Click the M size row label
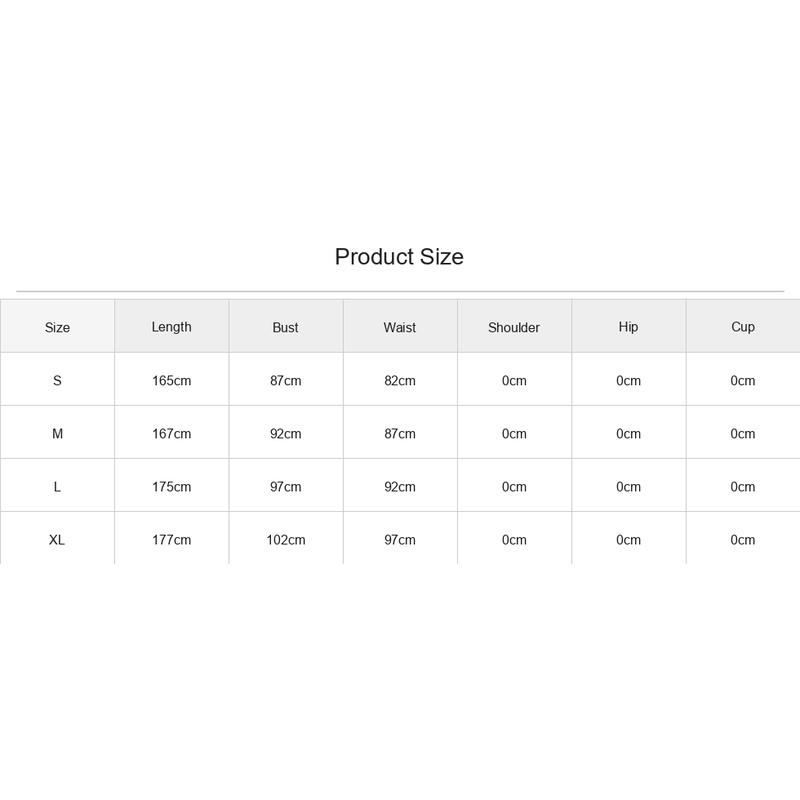The height and width of the screenshot is (800, 800). [57, 433]
